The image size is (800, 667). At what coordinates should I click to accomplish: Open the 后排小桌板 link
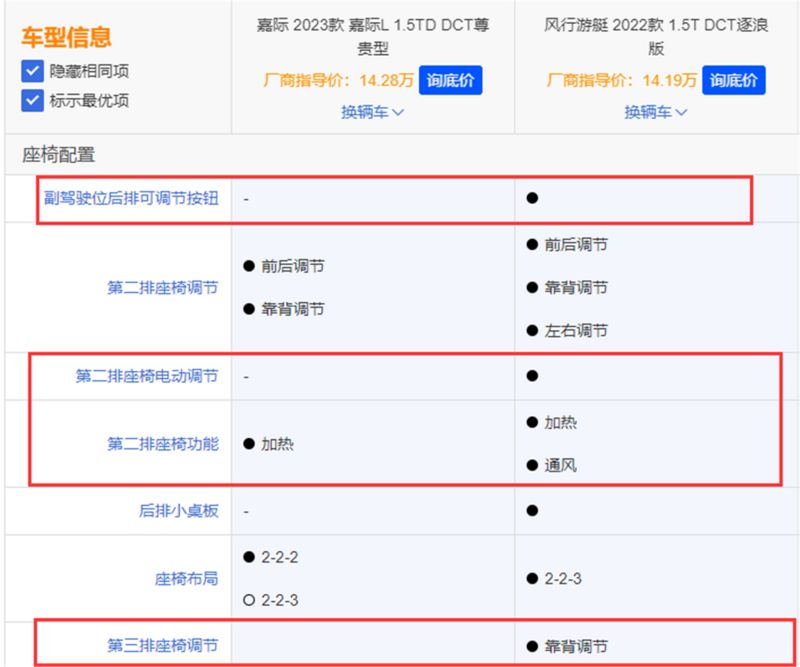[179, 511]
